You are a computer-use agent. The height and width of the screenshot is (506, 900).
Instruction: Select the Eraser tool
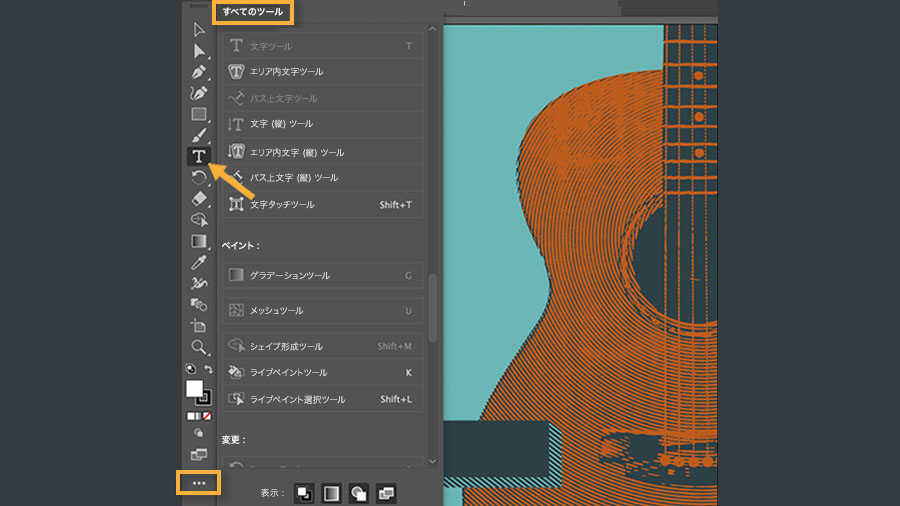199,198
